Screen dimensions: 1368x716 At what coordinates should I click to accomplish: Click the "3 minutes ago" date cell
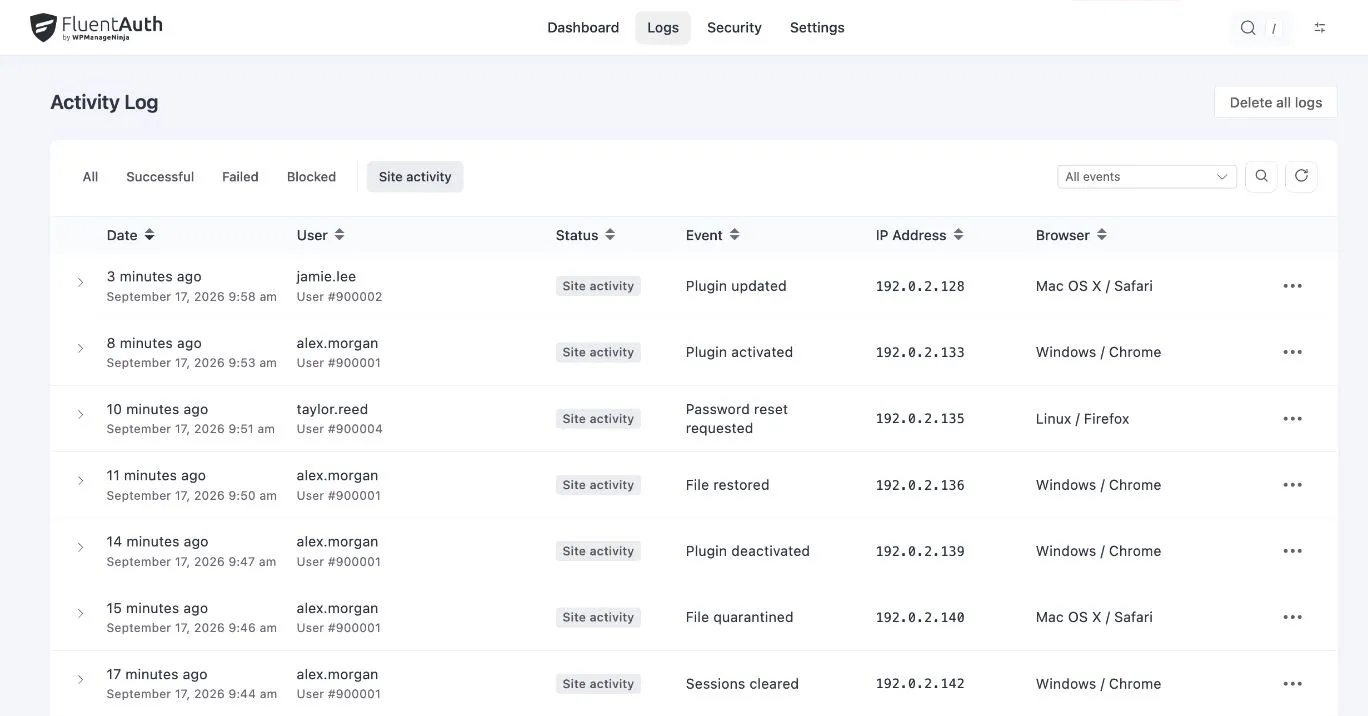pos(154,277)
